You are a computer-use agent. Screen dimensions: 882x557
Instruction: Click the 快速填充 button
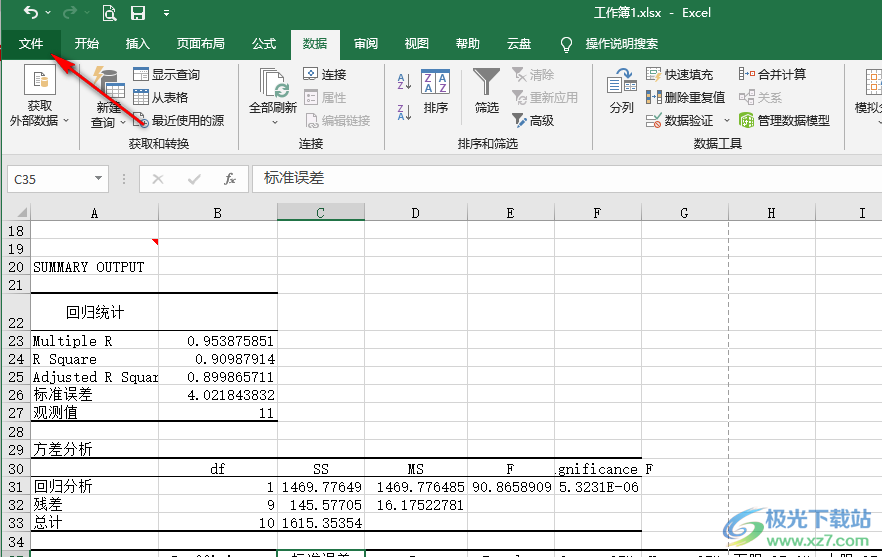680,74
